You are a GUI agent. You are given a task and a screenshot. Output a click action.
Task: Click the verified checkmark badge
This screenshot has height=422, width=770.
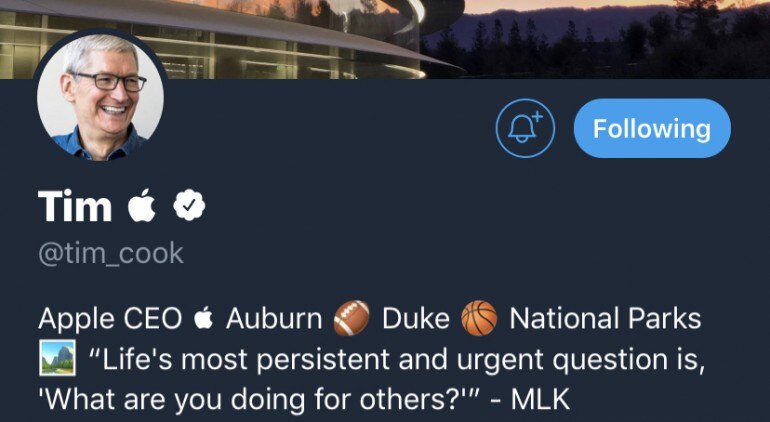[189, 207]
